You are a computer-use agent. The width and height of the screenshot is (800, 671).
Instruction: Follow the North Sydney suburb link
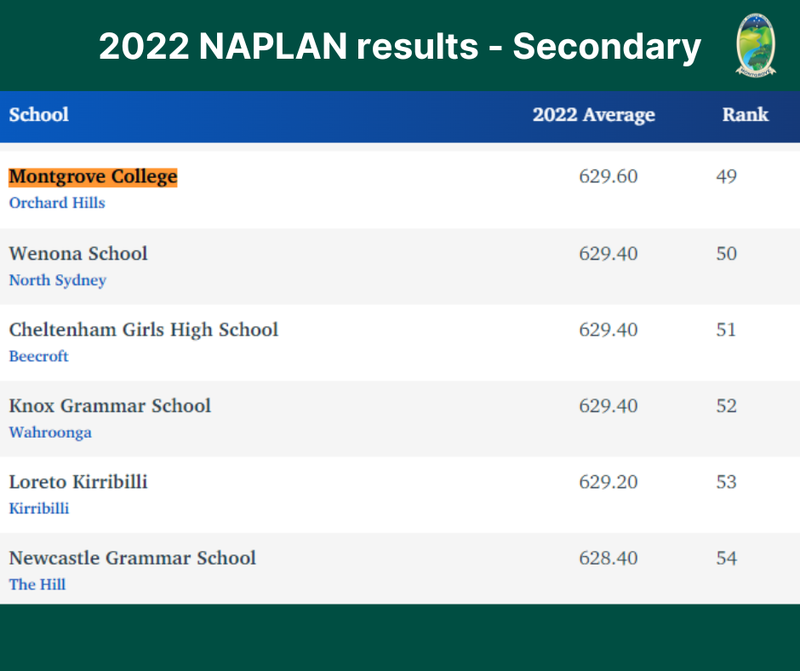(x=57, y=280)
